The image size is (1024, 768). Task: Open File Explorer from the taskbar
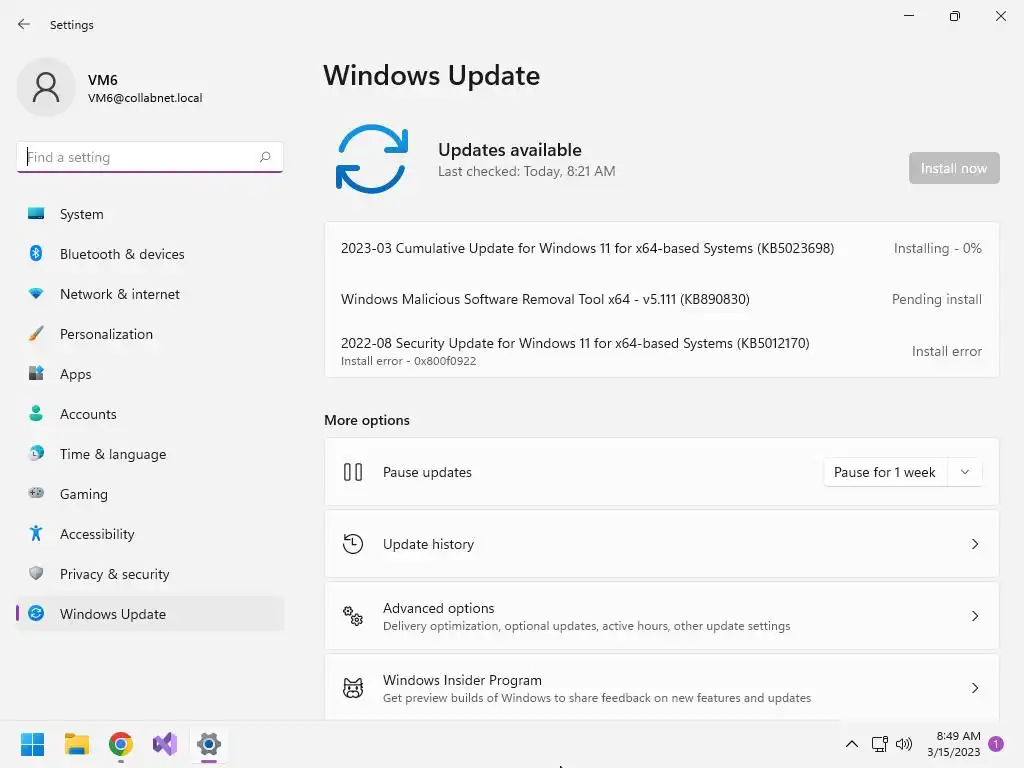coord(76,744)
